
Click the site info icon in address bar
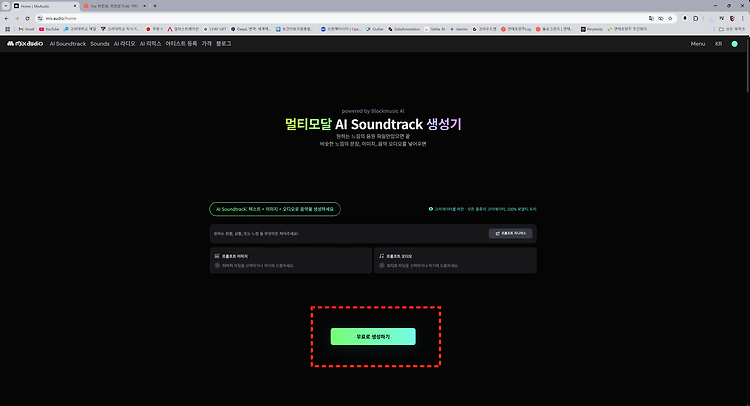(x=41, y=18)
